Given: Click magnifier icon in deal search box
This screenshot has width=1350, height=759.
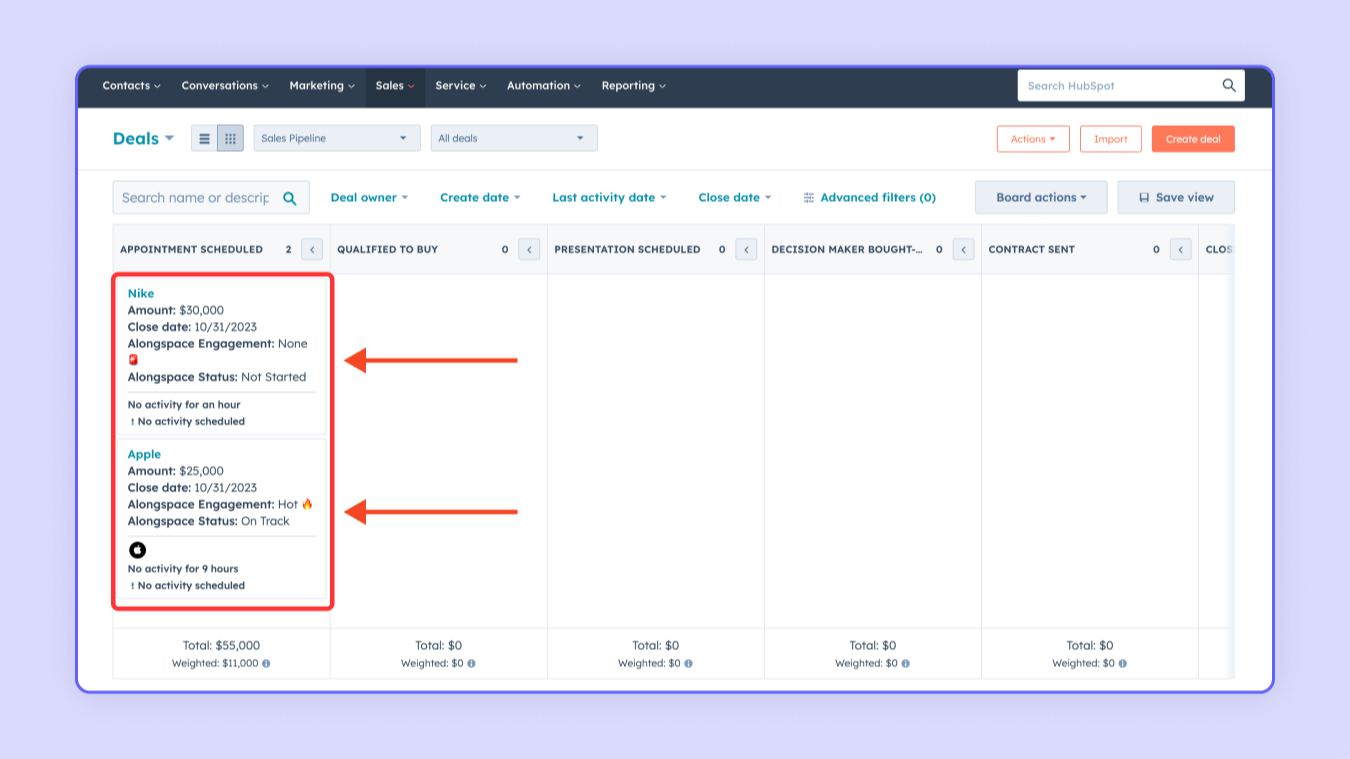Looking at the screenshot, I should 290,198.
